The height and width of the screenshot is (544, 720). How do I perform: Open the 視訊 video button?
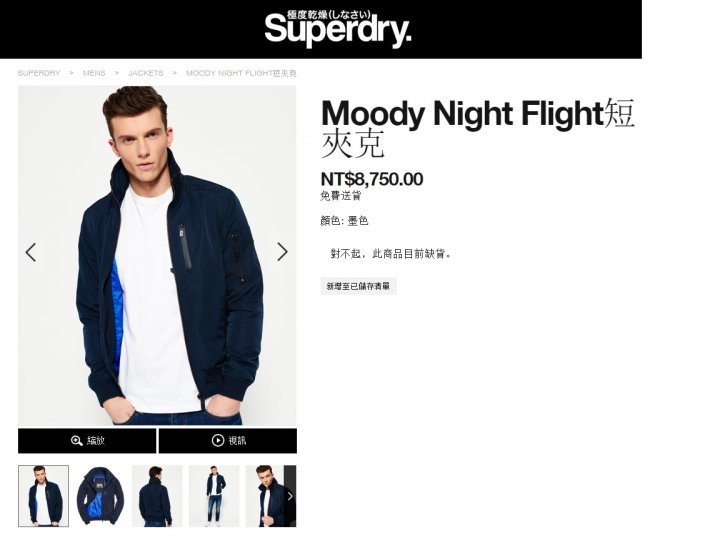tap(228, 441)
